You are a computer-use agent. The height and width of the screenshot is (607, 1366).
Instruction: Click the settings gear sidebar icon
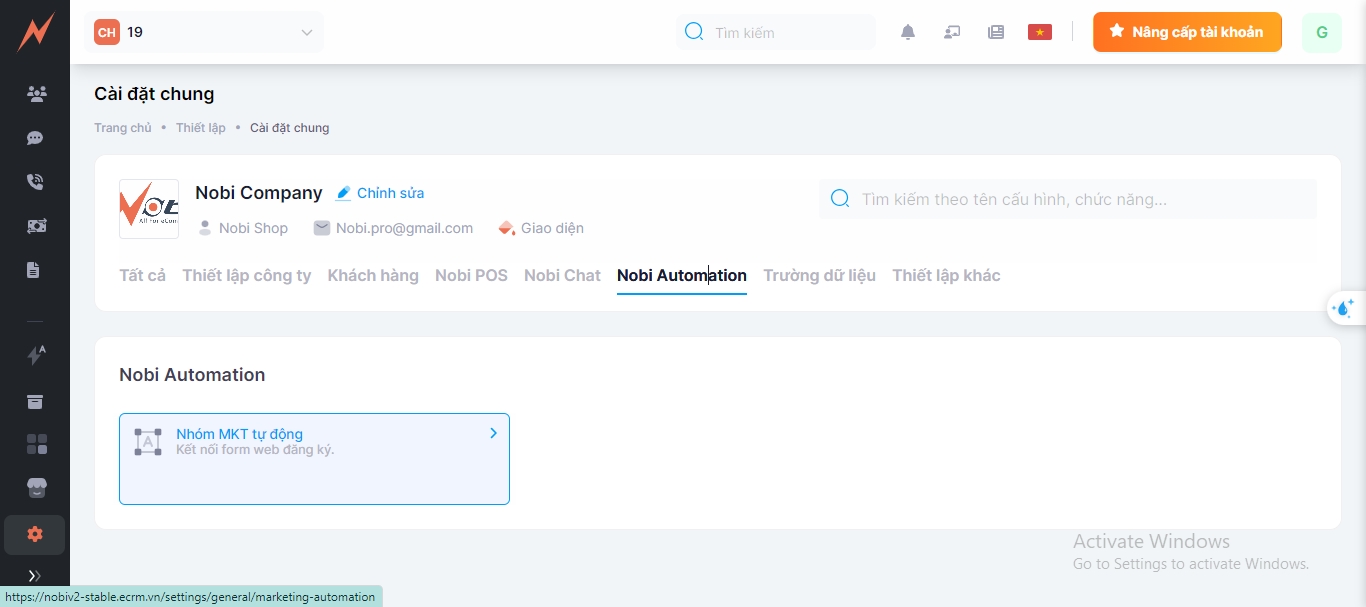point(35,535)
